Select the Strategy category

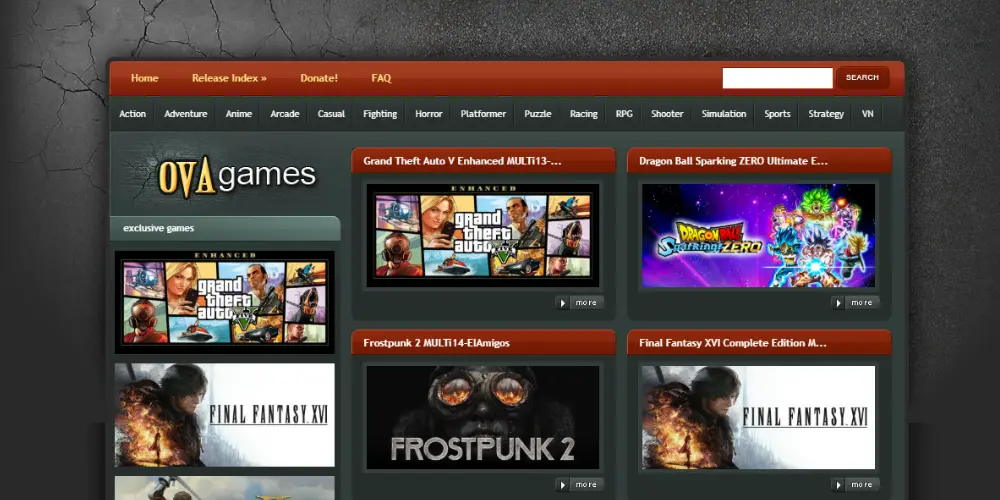pyautogui.click(x=826, y=114)
